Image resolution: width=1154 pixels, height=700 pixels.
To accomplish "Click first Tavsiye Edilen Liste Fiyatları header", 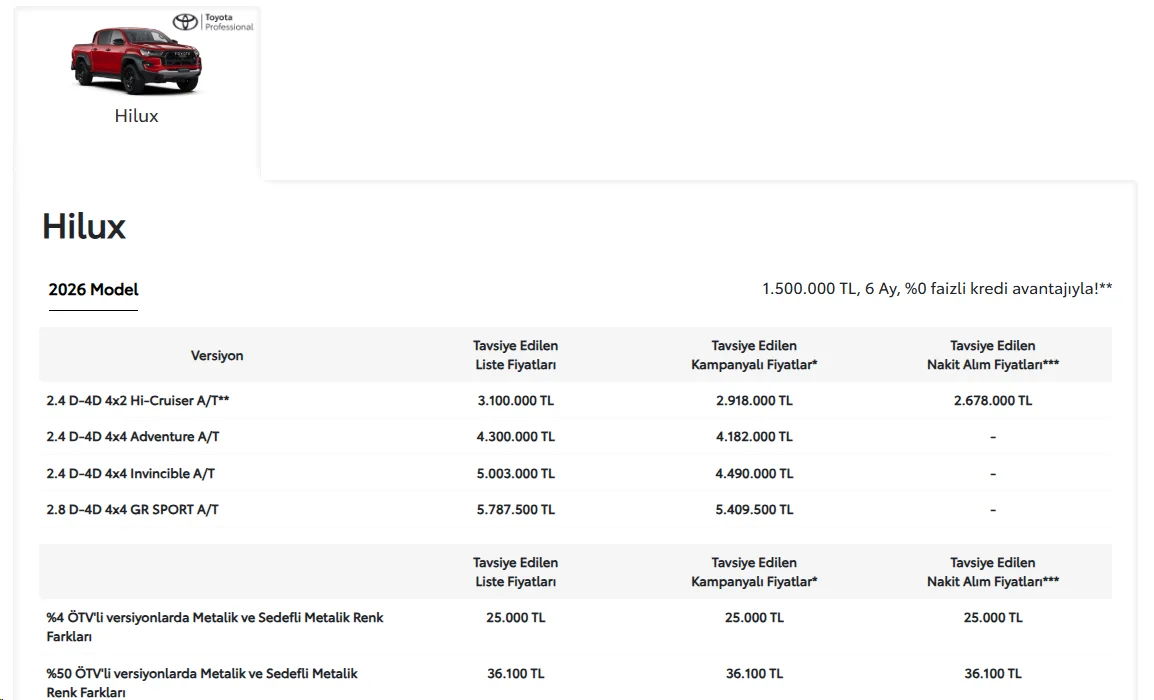I will point(515,355).
